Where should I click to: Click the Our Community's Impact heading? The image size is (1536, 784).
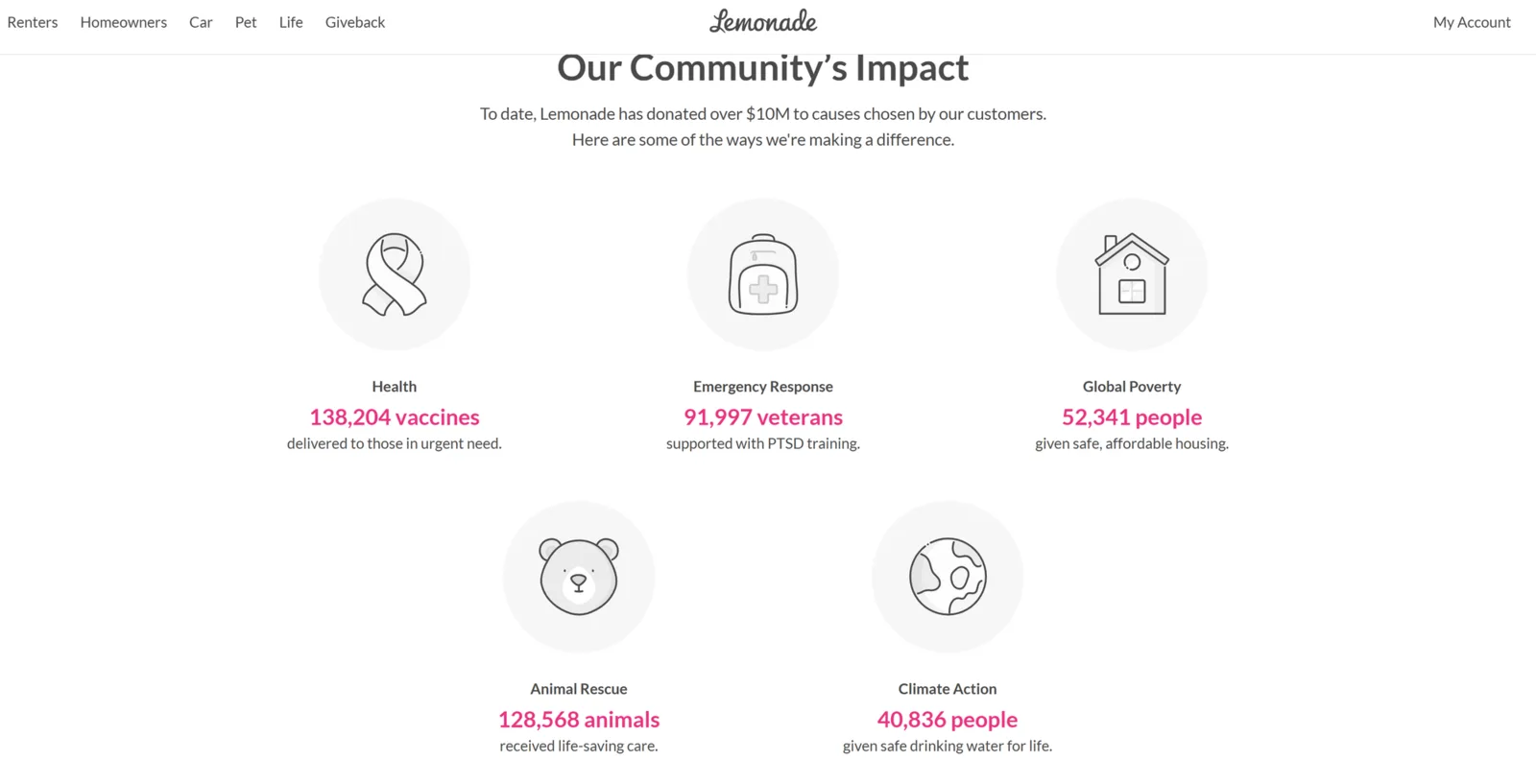[x=763, y=67]
